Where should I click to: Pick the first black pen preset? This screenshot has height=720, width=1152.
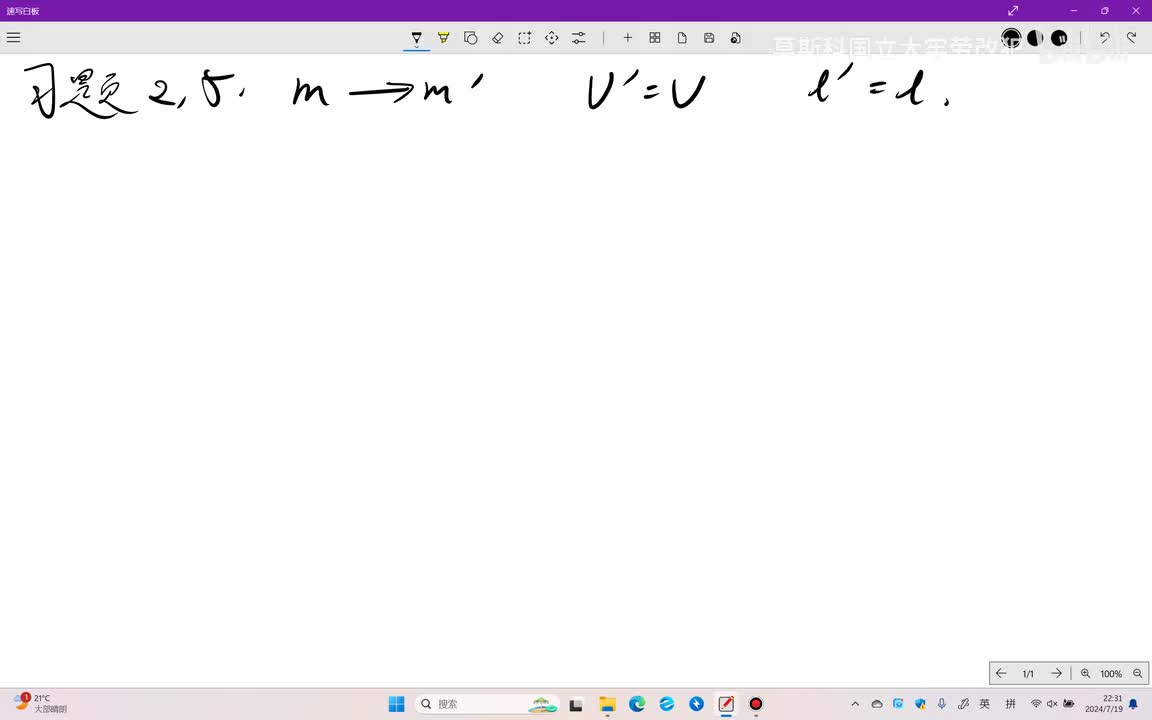1011,37
